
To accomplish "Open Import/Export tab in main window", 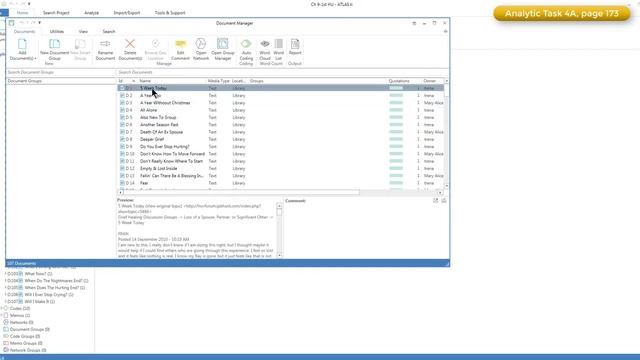I will [127, 13].
